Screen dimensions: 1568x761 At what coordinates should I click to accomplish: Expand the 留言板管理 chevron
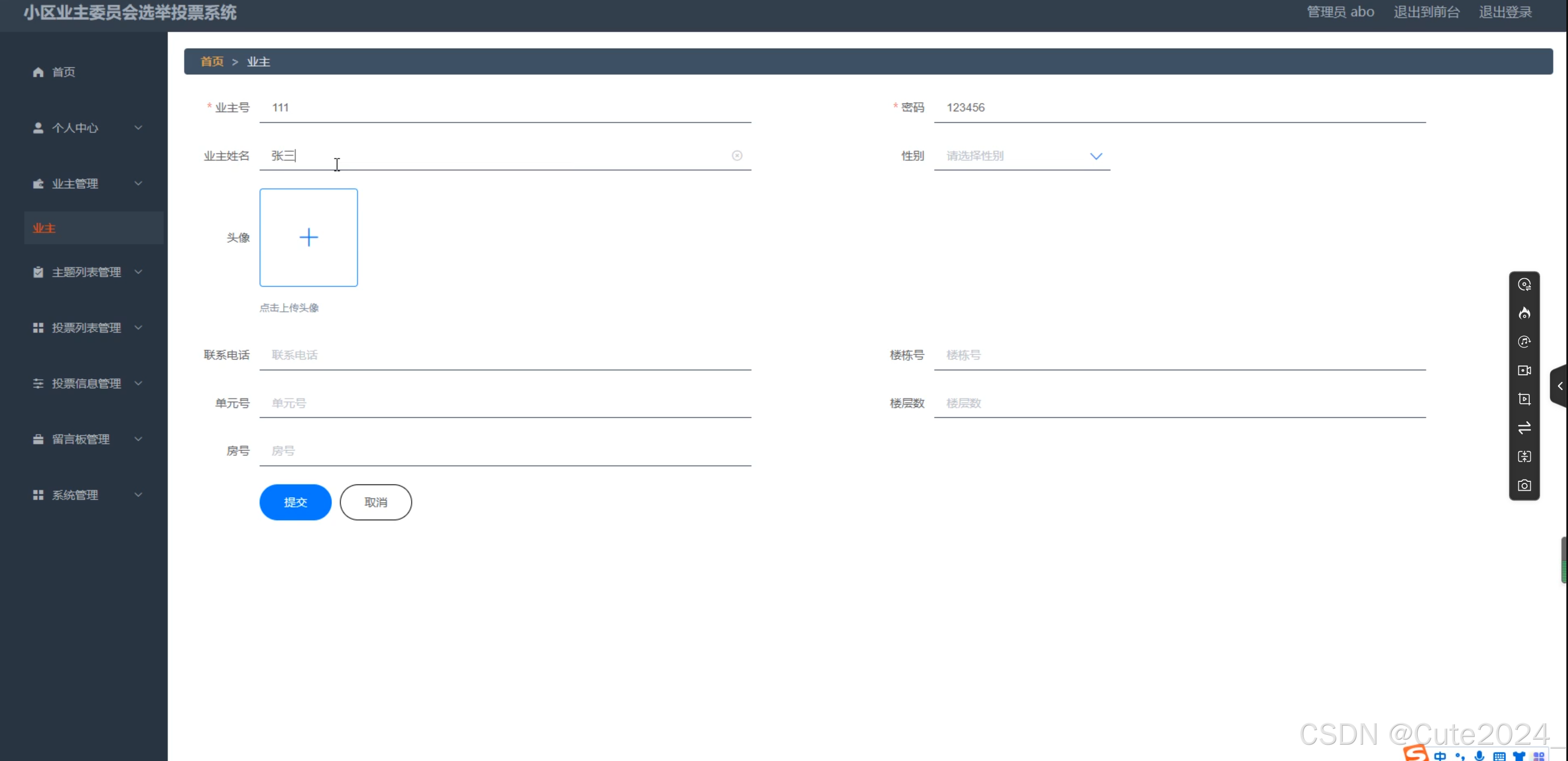click(x=138, y=439)
